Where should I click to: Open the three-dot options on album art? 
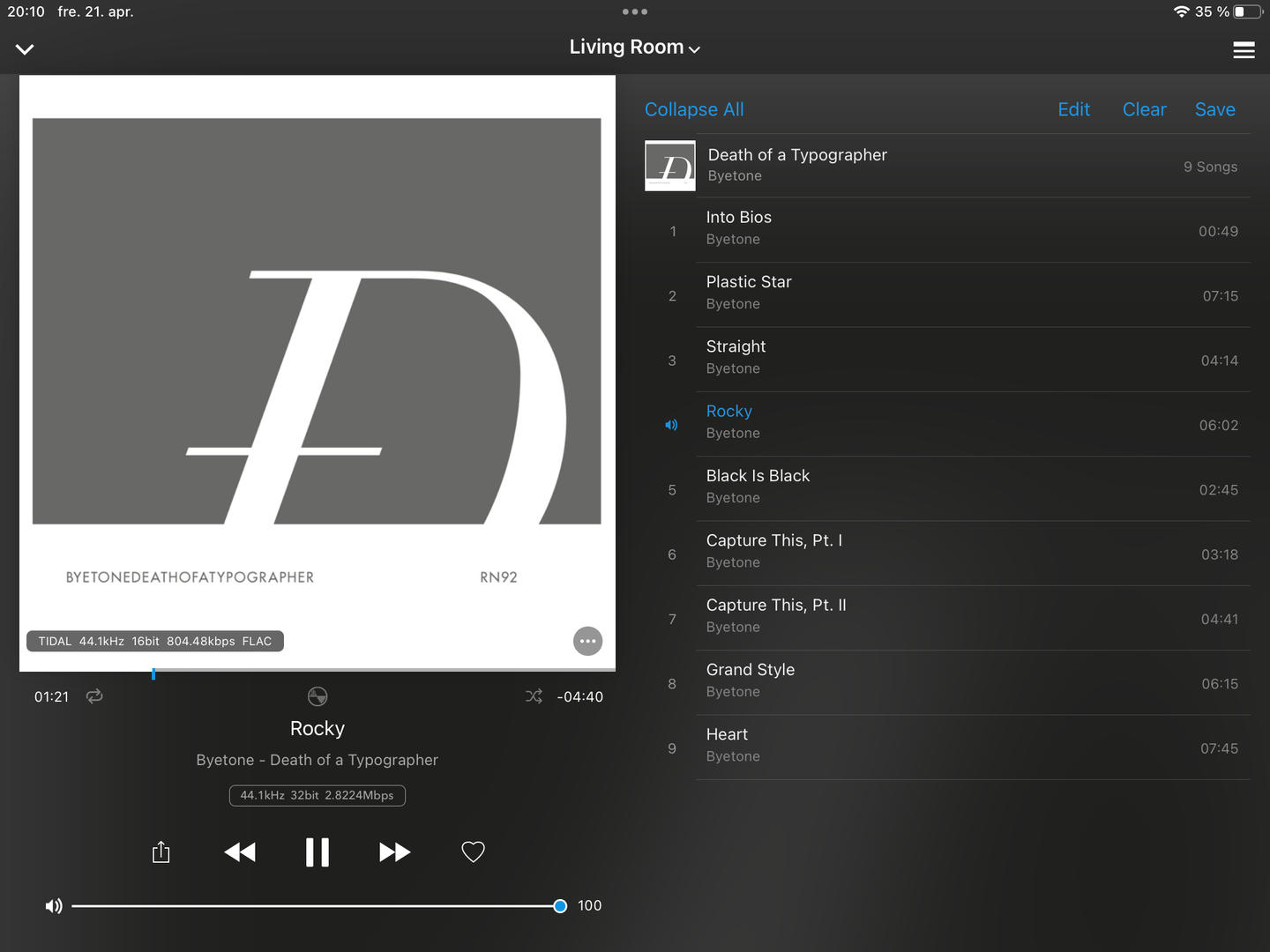click(587, 641)
